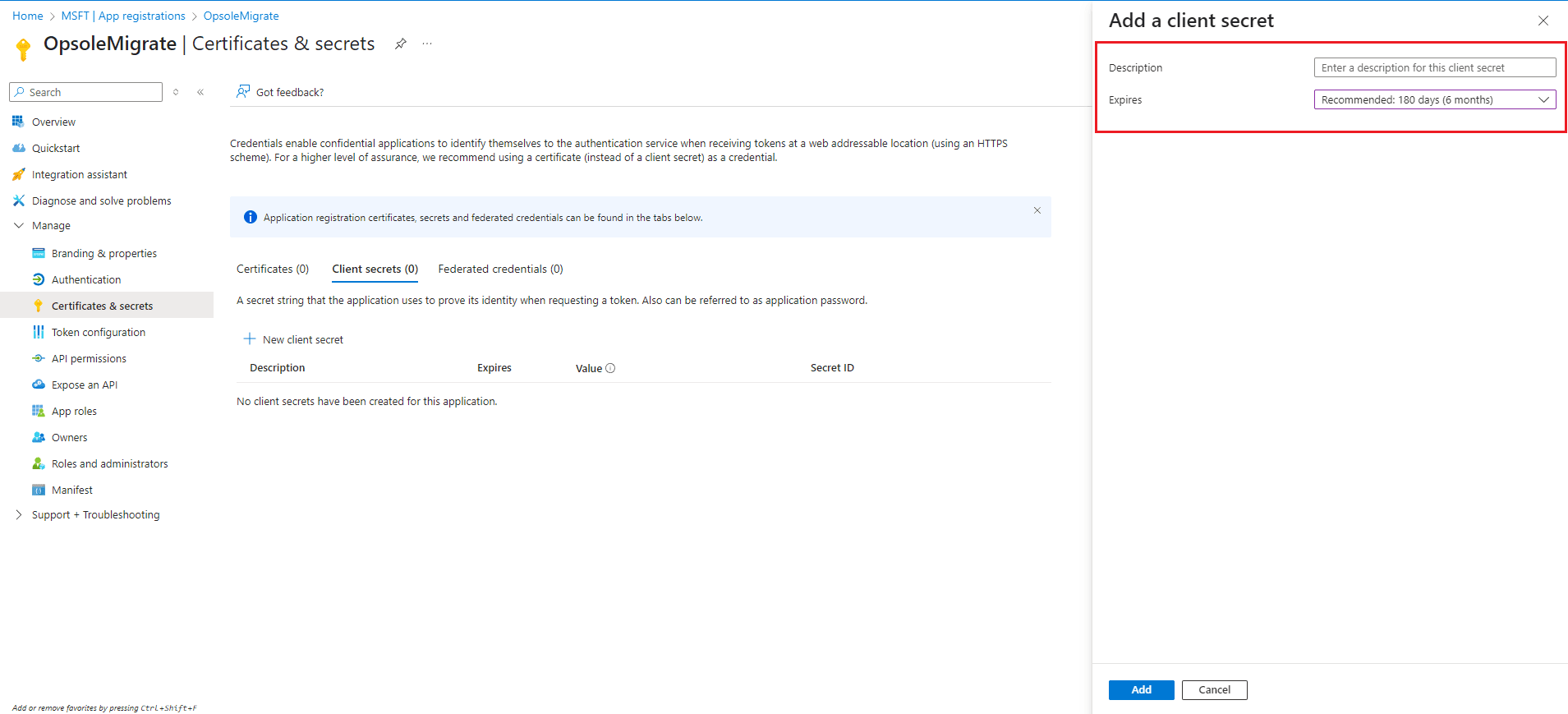This screenshot has height=714, width=1568.
Task: Open the ellipsis more options menu
Action: coord(427,44)
